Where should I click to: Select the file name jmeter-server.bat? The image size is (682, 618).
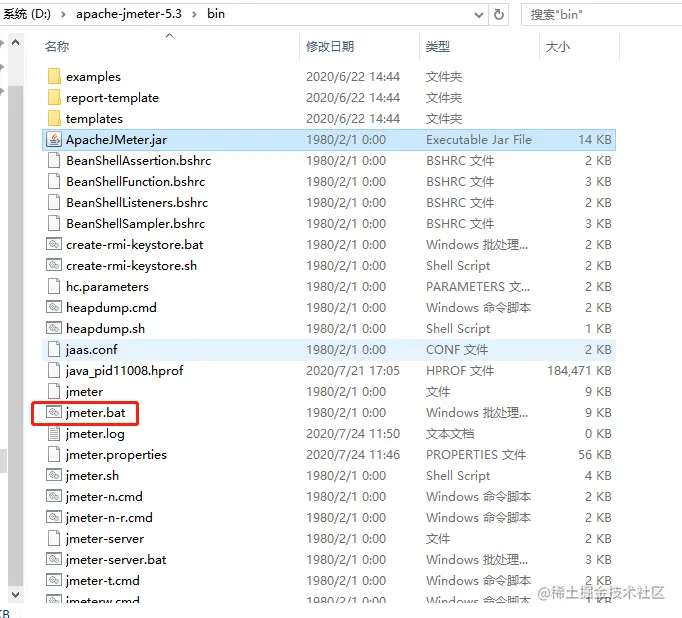[116, 559]
